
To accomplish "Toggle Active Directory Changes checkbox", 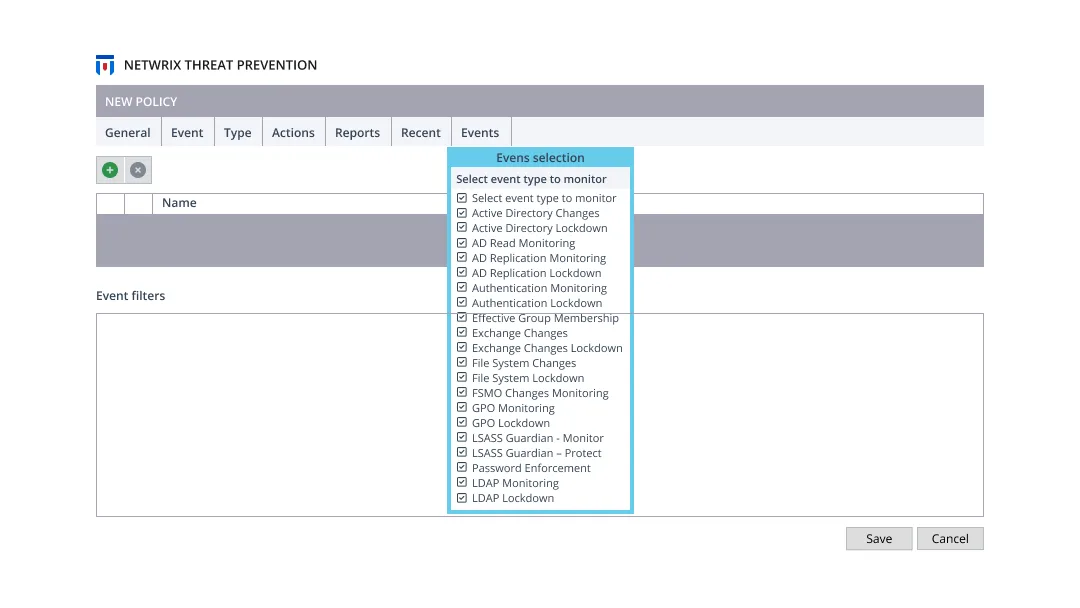I will click(x=461, y=213).
